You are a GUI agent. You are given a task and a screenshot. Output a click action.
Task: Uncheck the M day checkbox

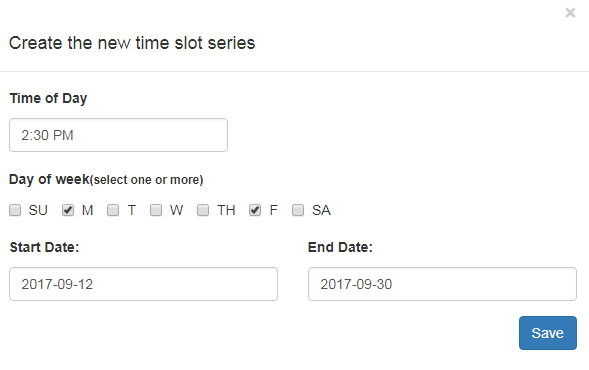coord(68,210)
